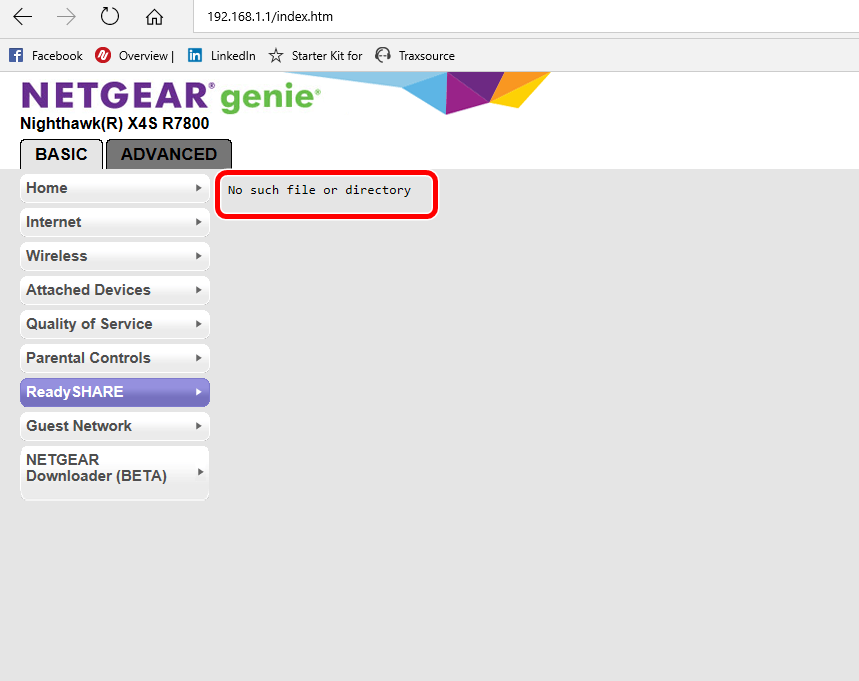
Task: Open the Starter Kit for bookmark
Action: pyautogui.click(x=315, y=55)
